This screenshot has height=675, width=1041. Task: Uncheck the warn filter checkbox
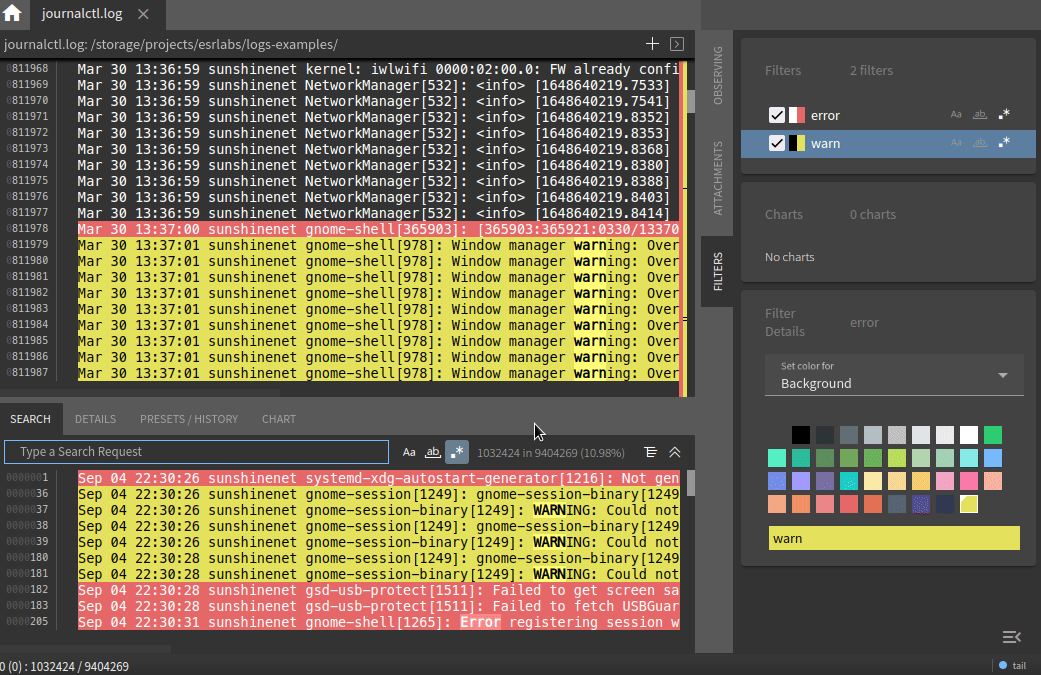(x=776, y=143)
